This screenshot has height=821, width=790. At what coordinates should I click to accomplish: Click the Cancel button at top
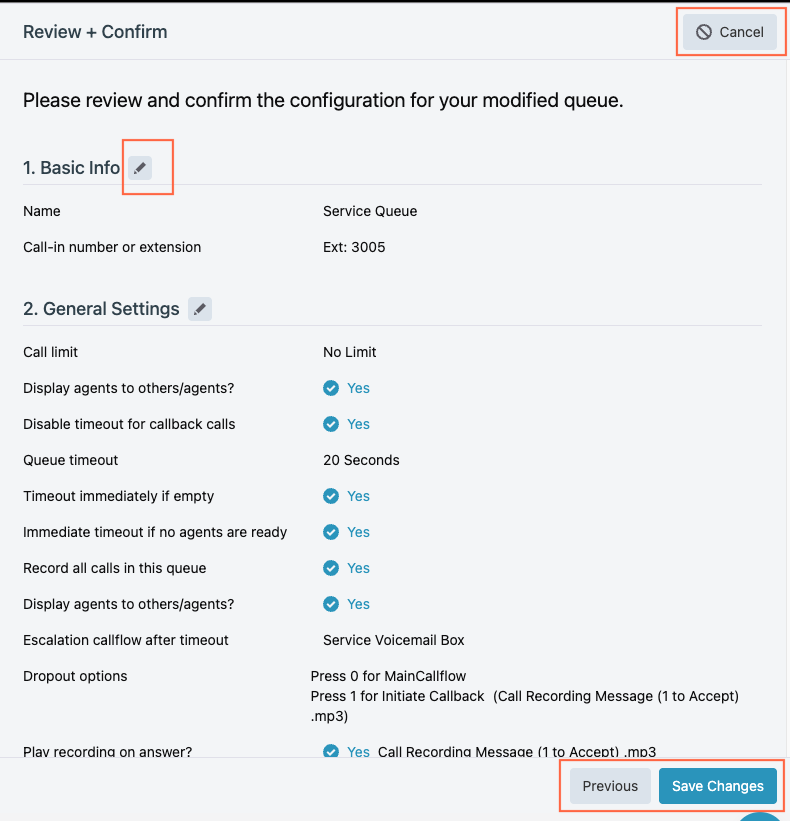(729, 32)
